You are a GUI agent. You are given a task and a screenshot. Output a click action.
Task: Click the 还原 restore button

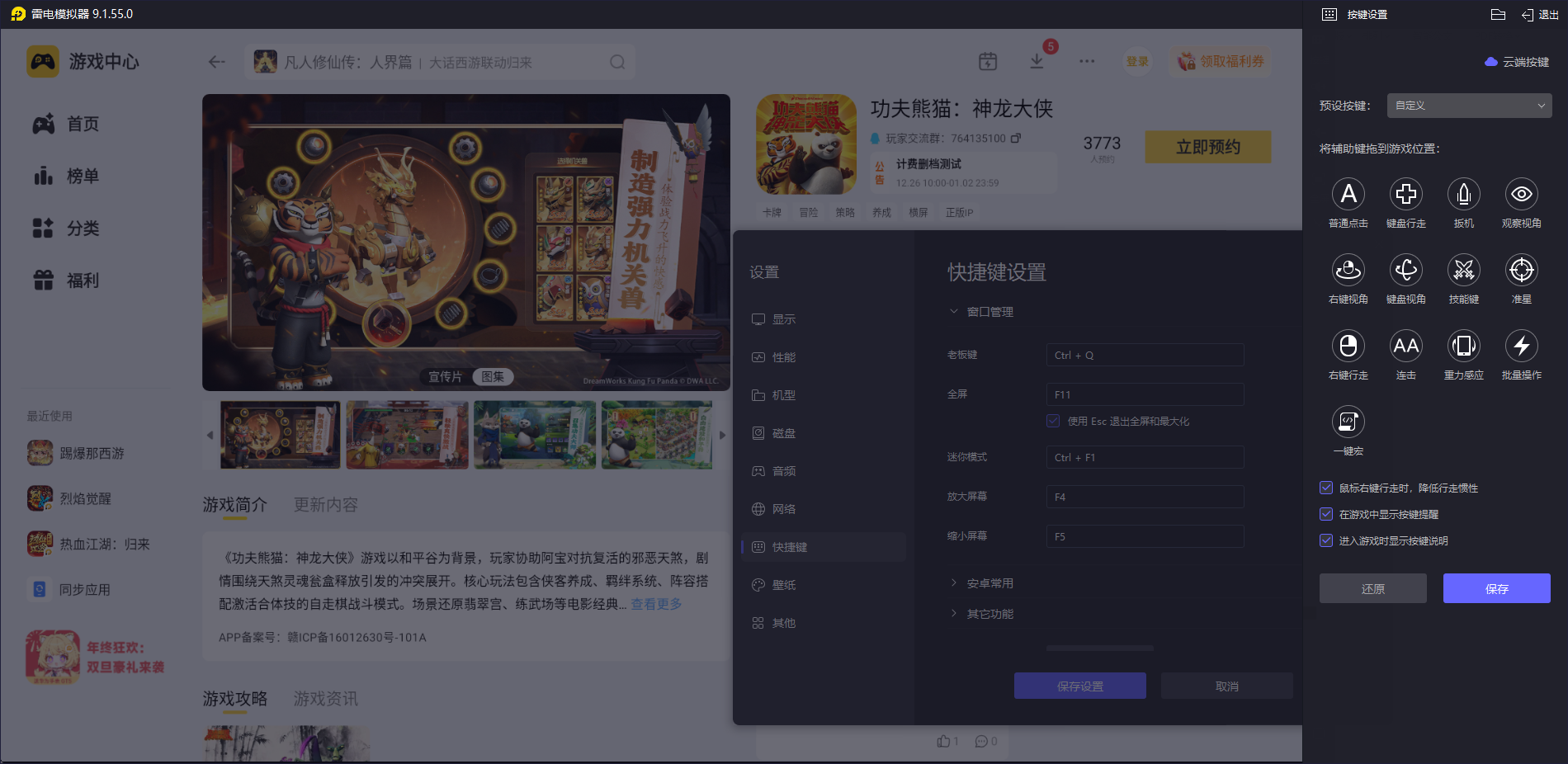click(1372, 588)
